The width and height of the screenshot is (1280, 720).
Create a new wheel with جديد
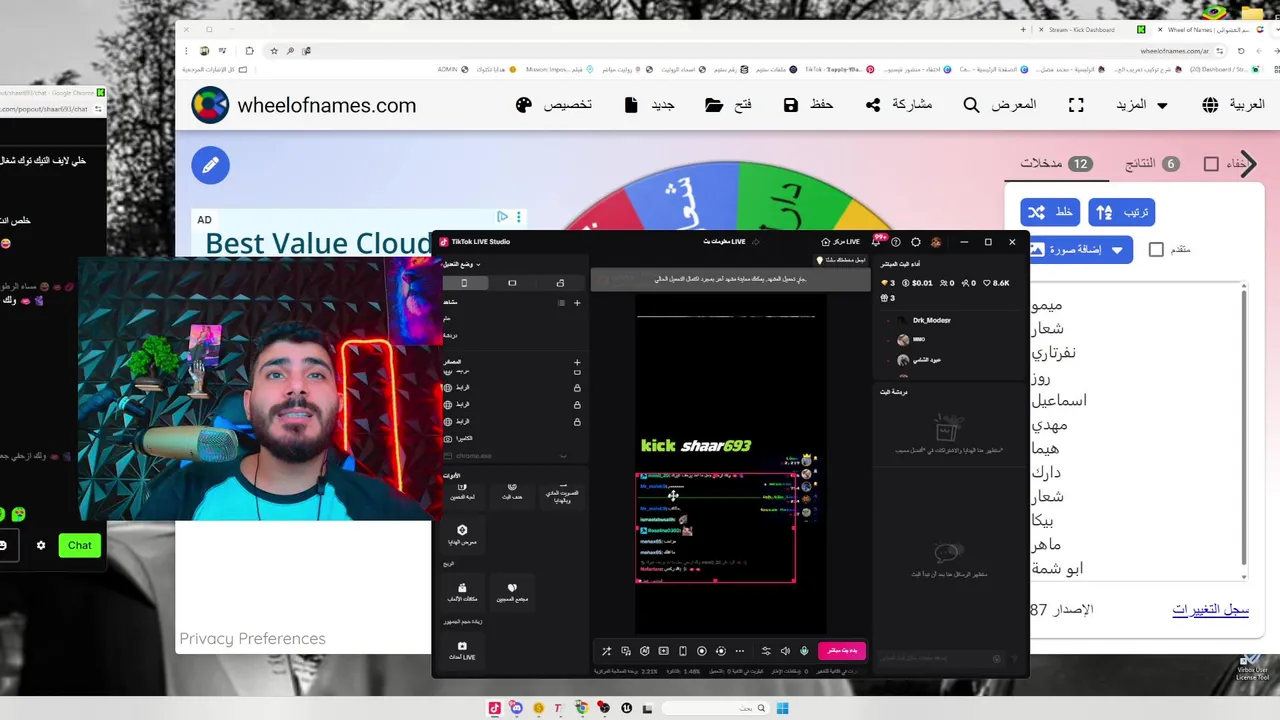coord(649,105)
